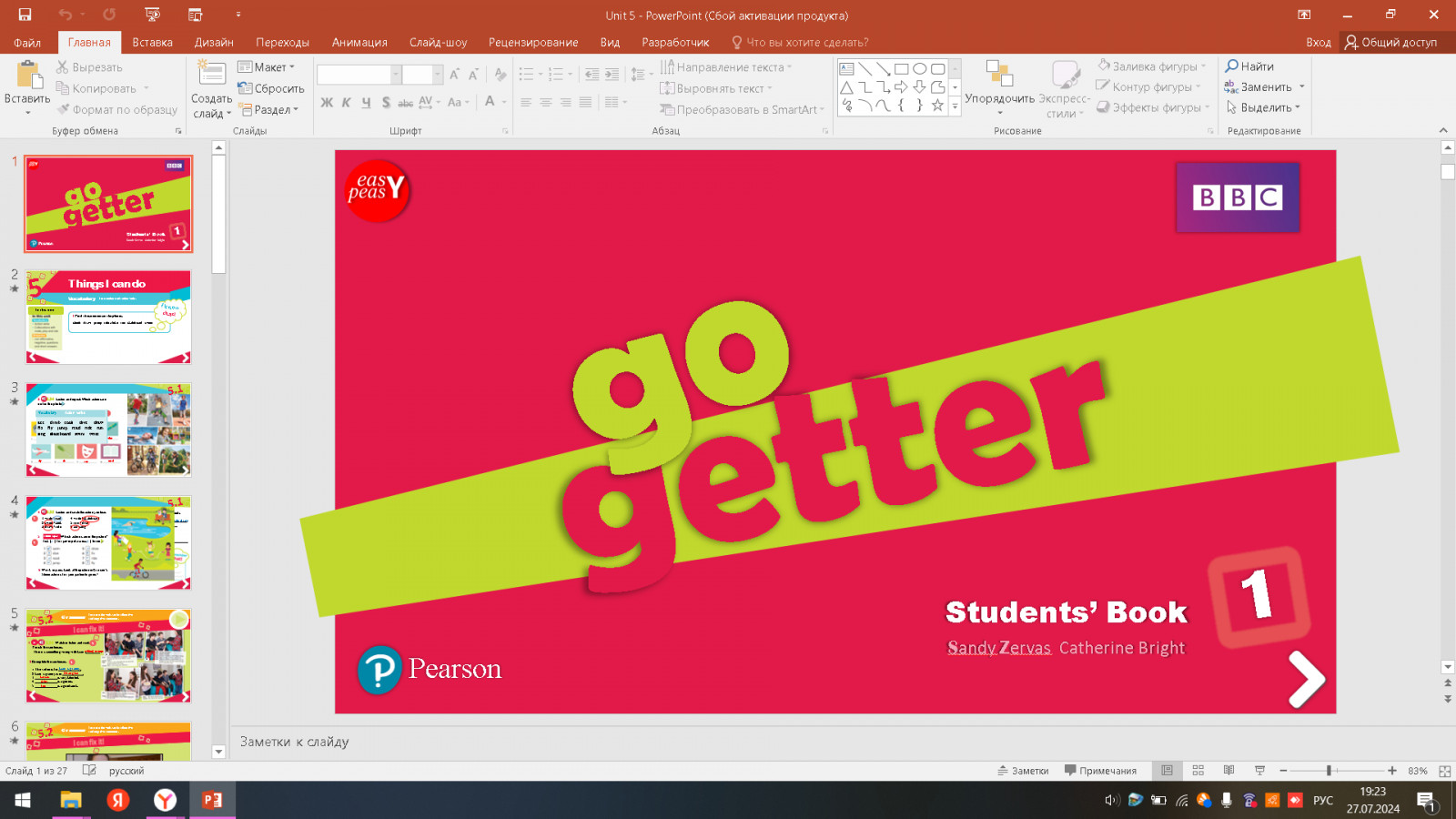Justify the paragraph text
Viewport: 1456px width, 819px height.
click(x=585, y=103)
